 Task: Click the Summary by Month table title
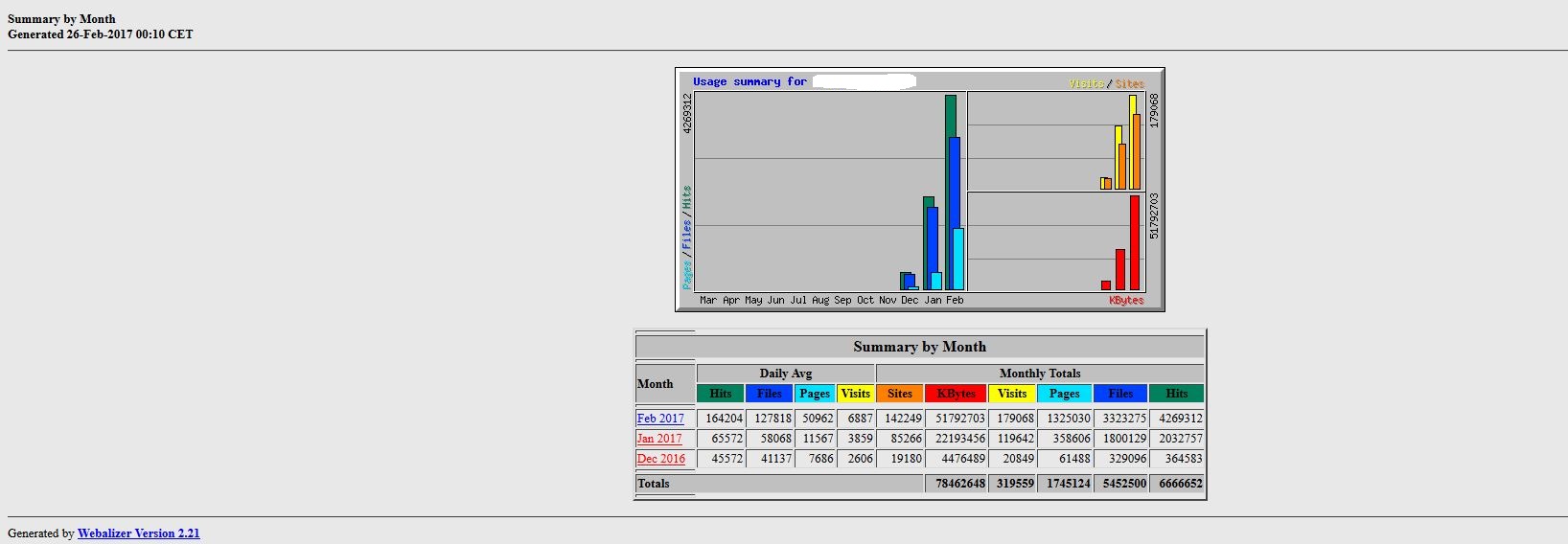920,347
